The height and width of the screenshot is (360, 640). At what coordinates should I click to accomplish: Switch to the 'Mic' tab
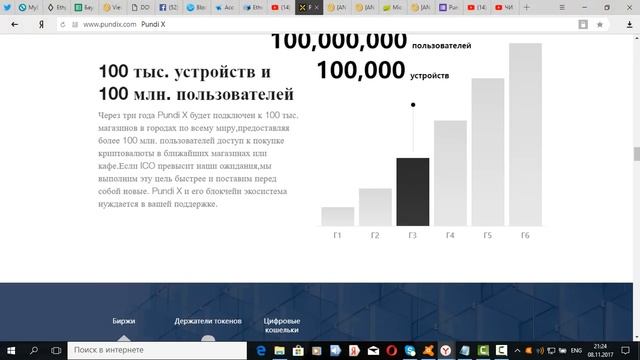[x=392, y=7]
